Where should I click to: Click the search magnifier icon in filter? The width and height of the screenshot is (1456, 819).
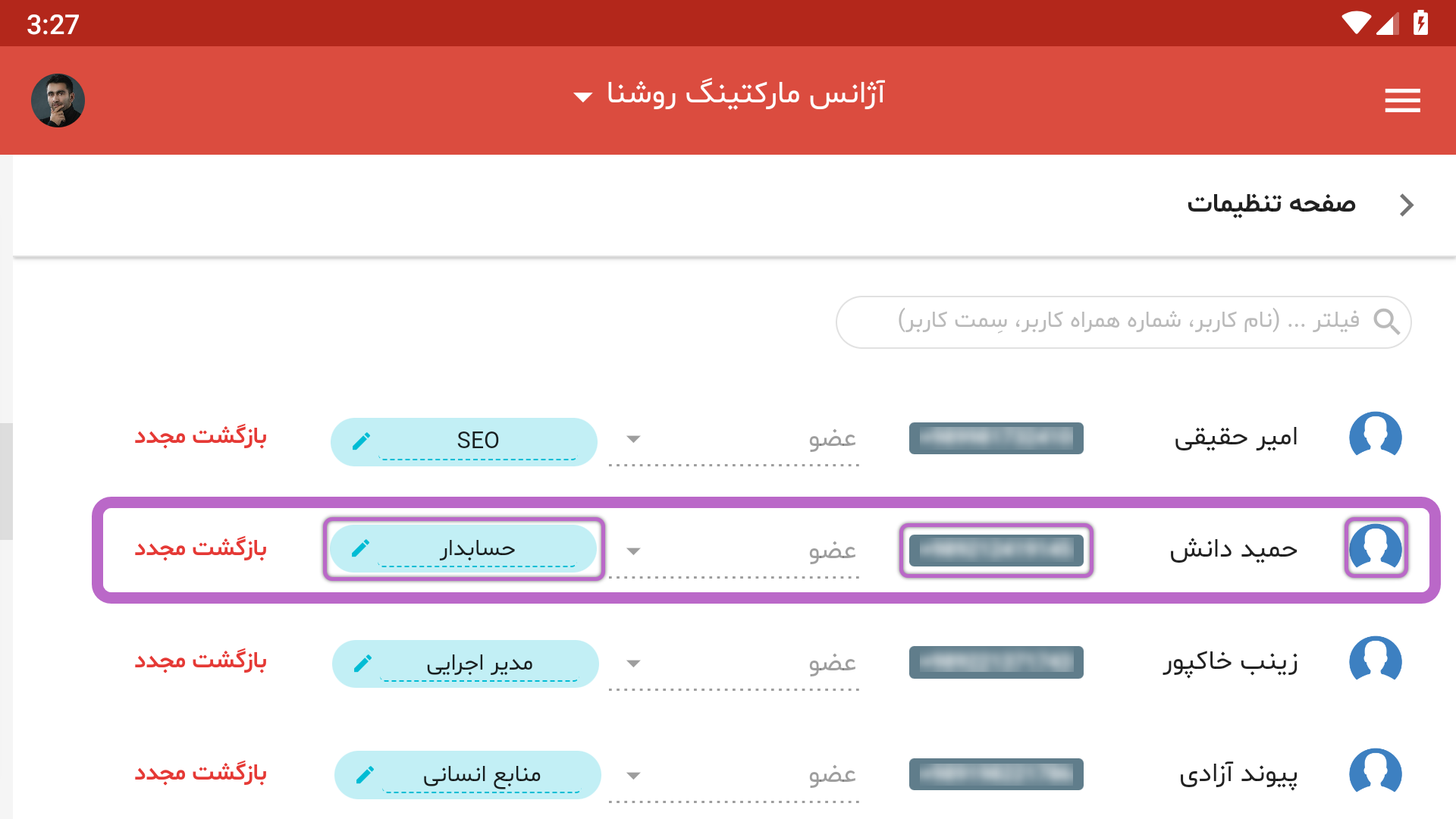point(1386,322)
